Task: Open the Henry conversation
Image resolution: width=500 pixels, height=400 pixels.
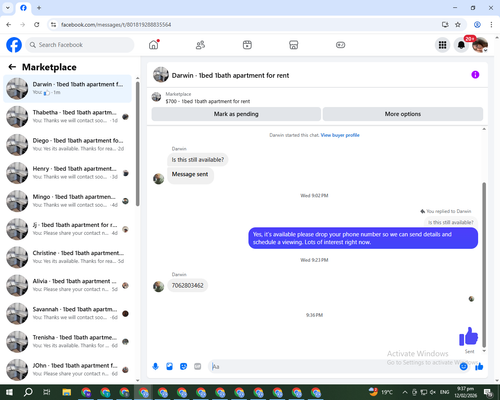Action: tap(68, 173)
